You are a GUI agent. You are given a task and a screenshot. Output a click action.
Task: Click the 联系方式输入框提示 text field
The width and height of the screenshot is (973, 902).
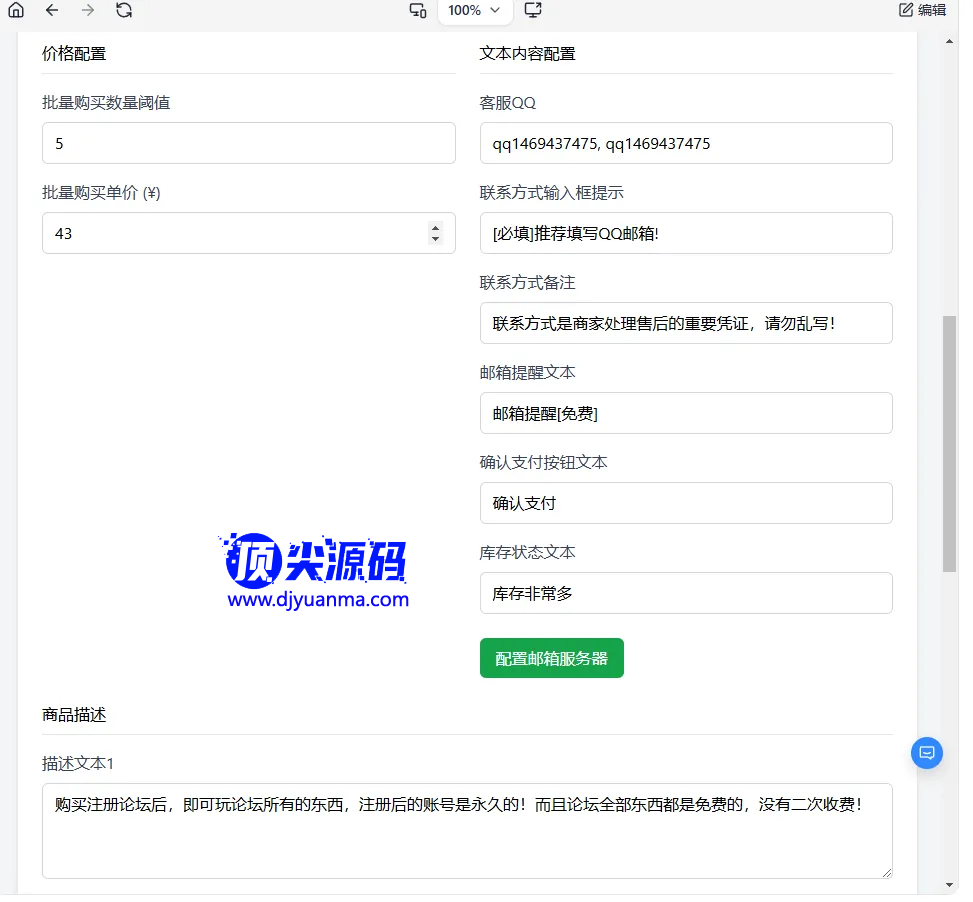coord(685,233)
